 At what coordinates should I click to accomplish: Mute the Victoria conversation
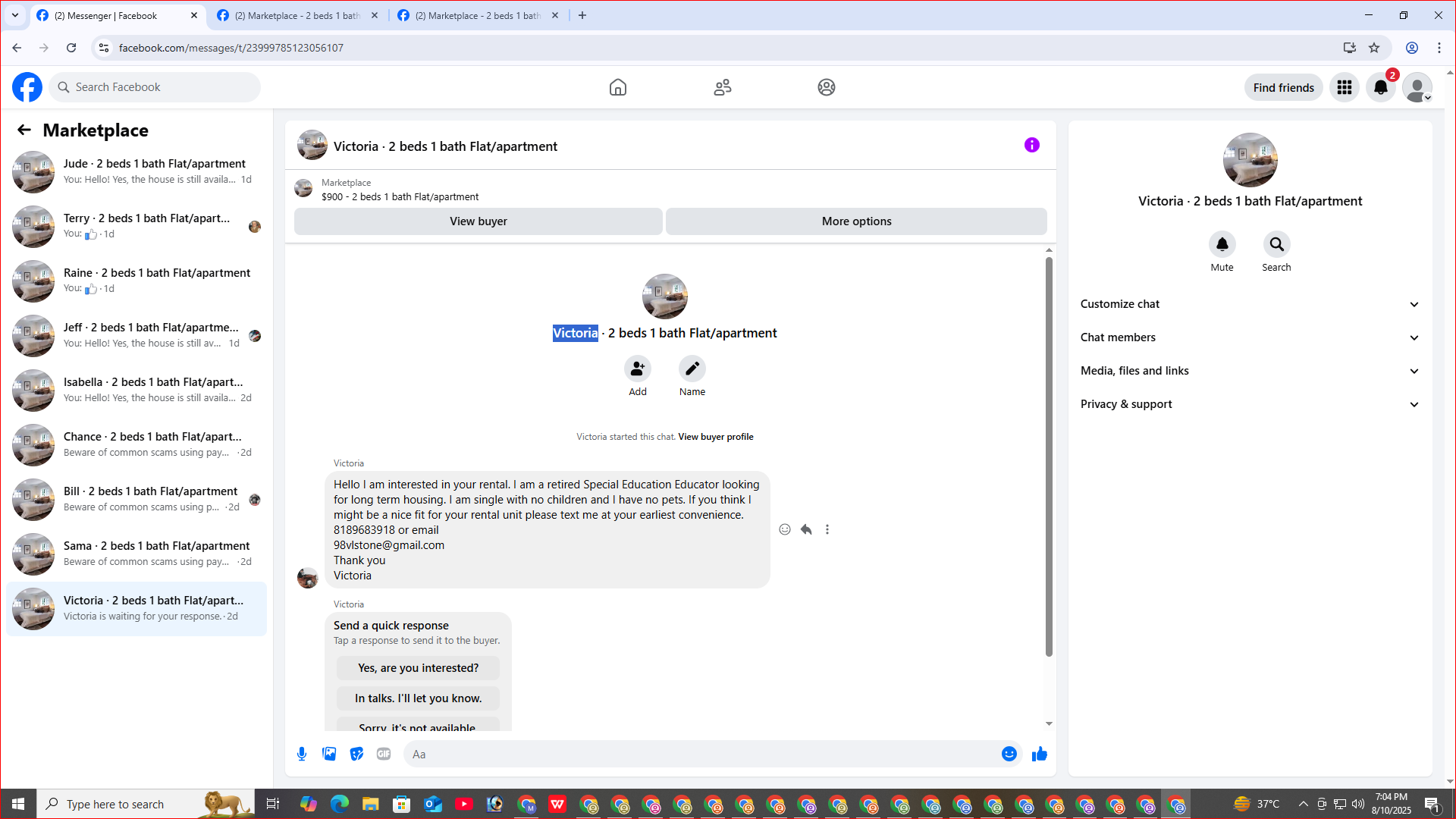coord(1222,244)
